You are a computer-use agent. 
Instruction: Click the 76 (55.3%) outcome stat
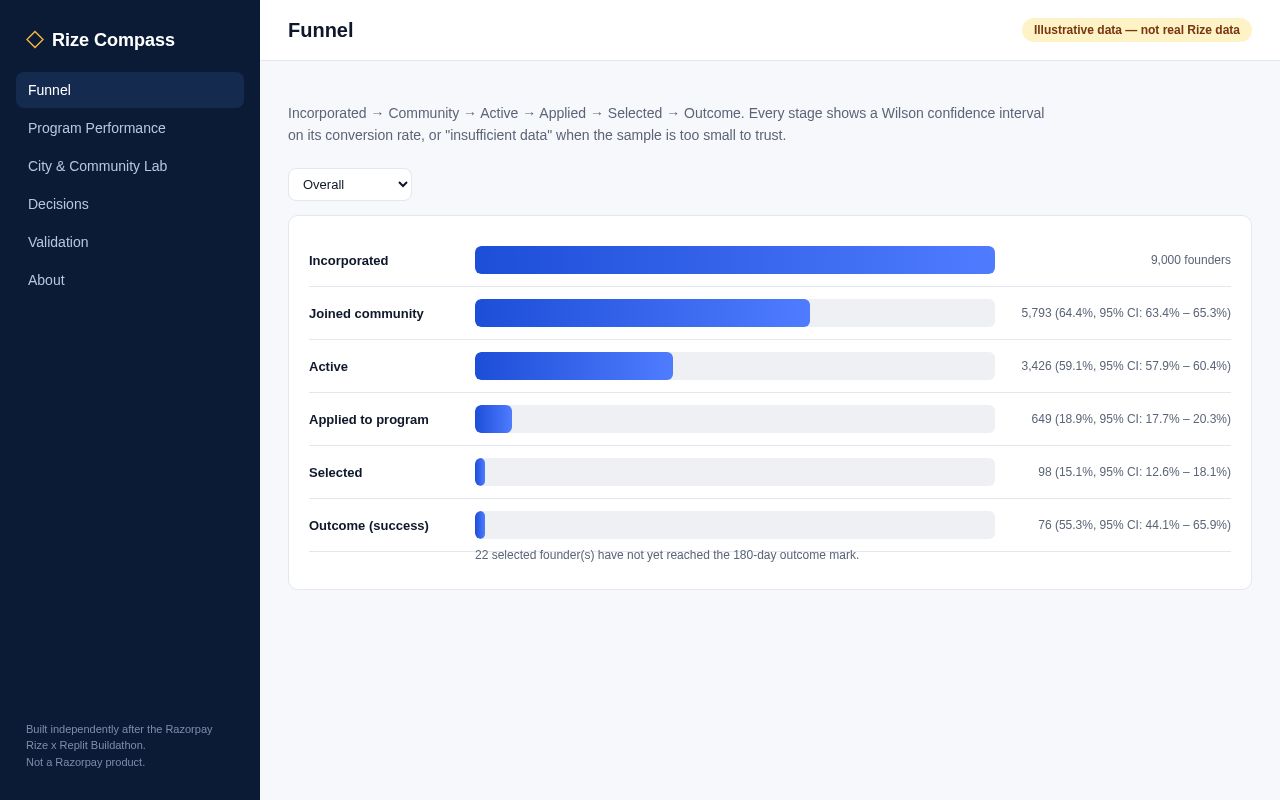pyautogui.click(x=1134, y=525)
